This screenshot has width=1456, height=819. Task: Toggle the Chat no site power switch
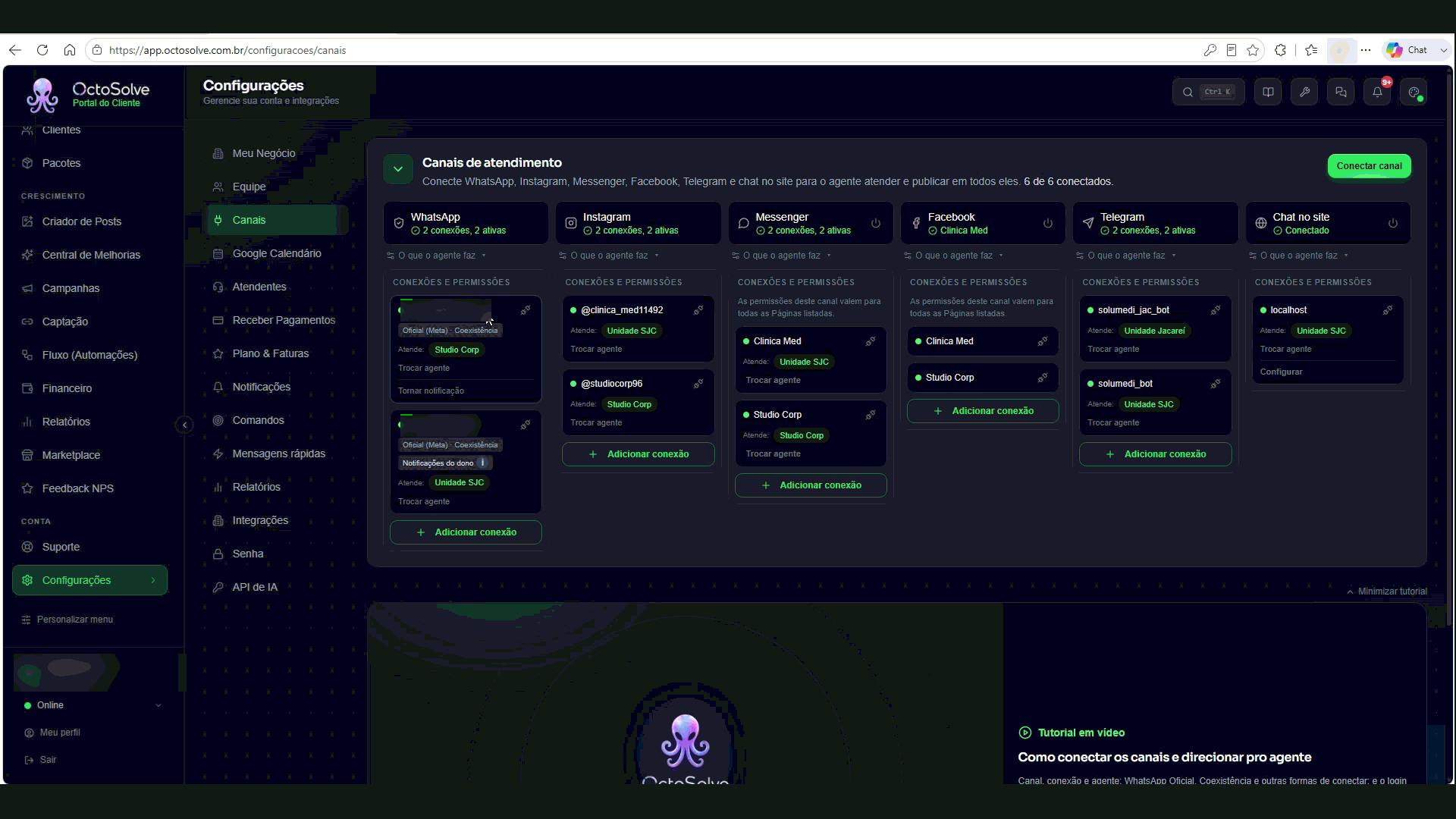tap(1393, 223)
